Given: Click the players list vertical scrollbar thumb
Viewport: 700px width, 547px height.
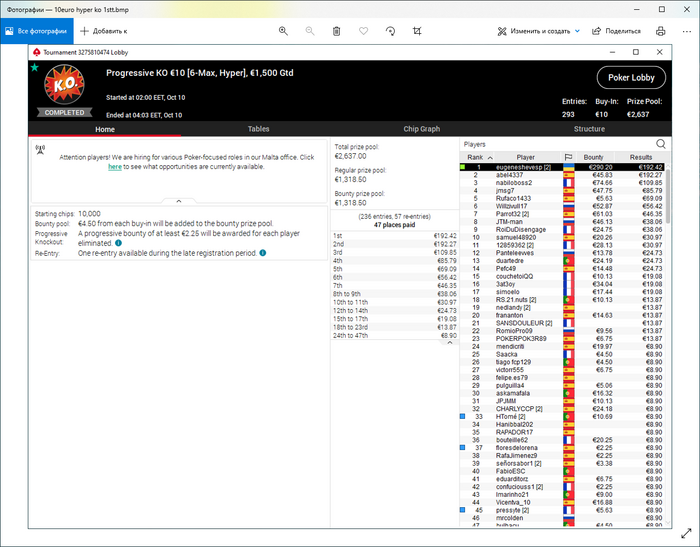Looking at the screenshot, I should tap(668, 196).
